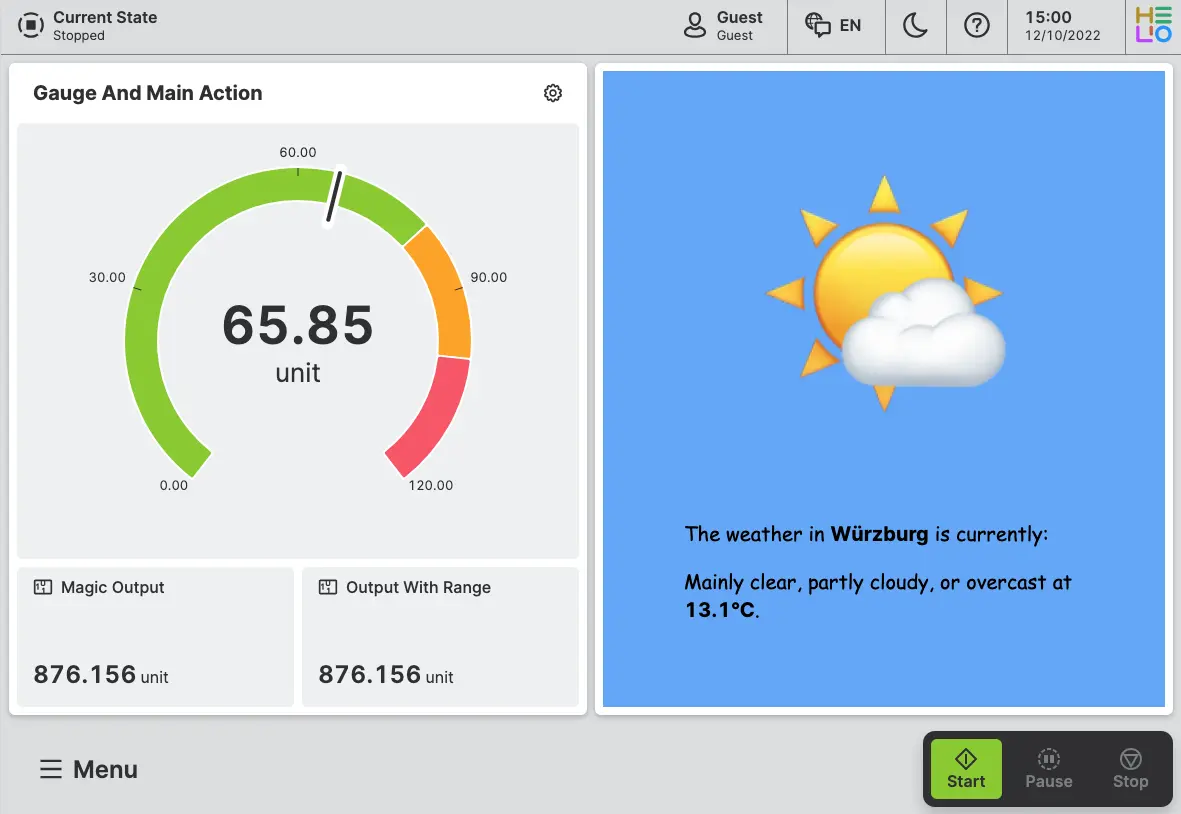1181x814 pixels.
Task: Open the Guest user profile
Action: point(724,26)
